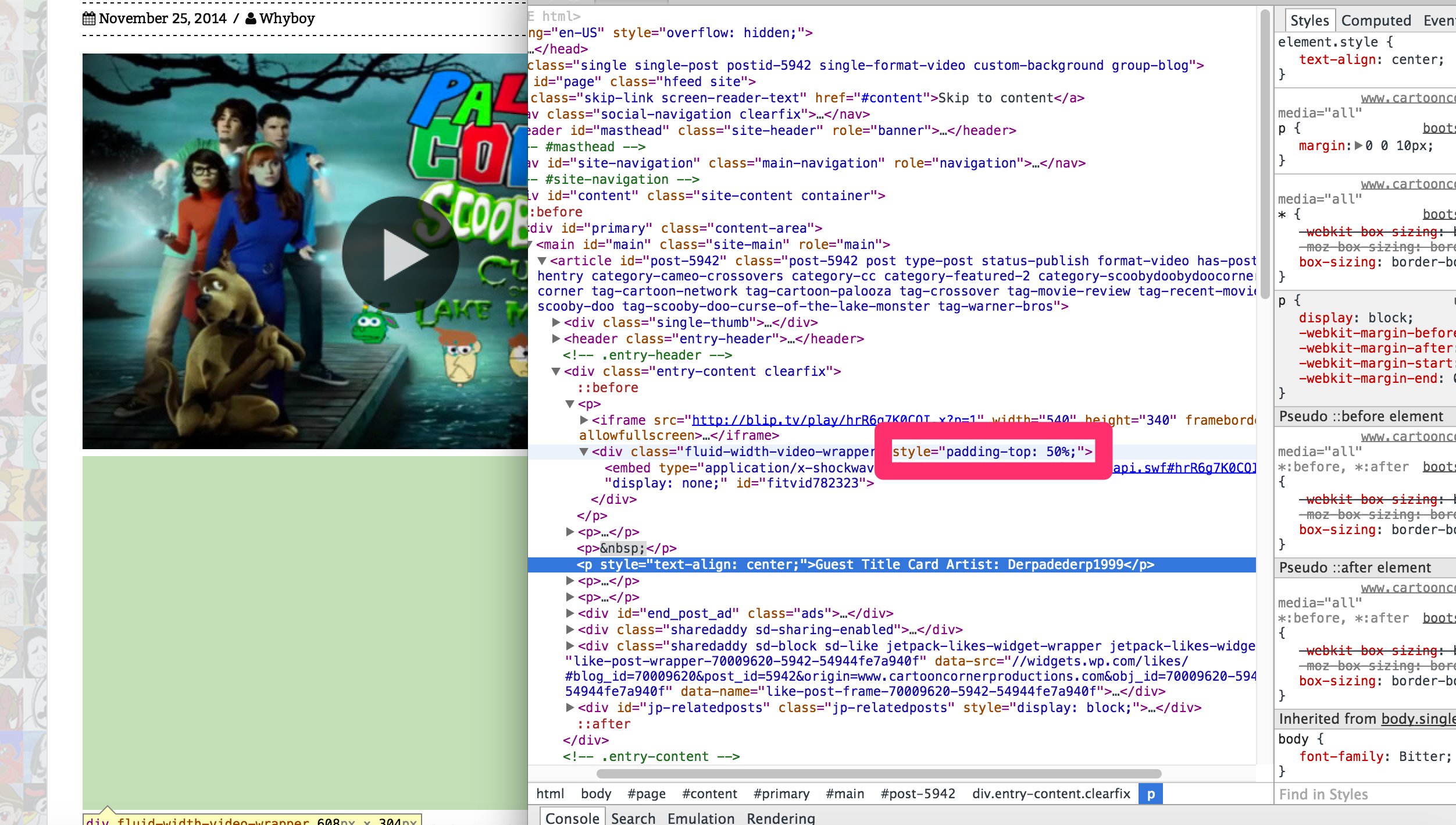Expand the margin shorthand triangle in Styles

pyautogui.click(x=1358, y=145)
